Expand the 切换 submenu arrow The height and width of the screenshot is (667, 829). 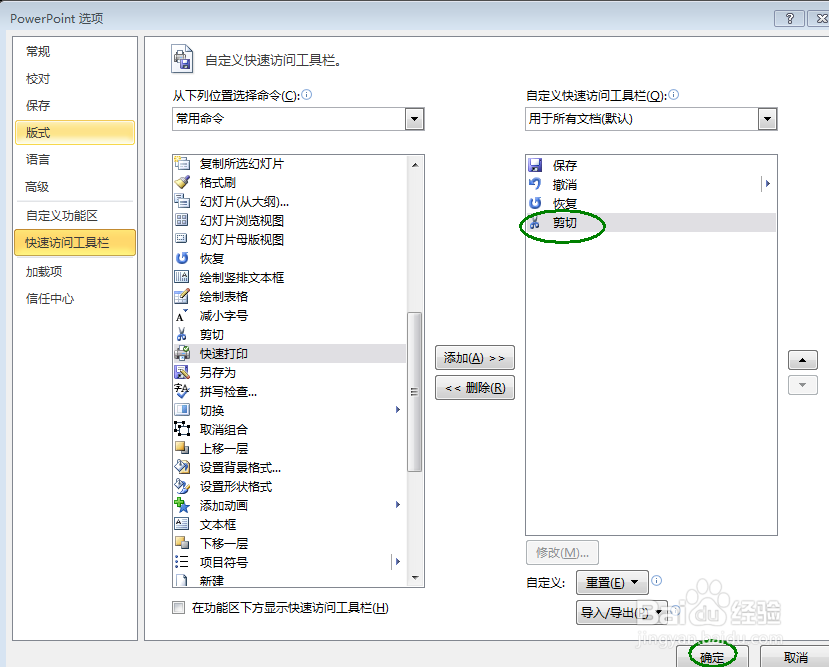point(398,410)
